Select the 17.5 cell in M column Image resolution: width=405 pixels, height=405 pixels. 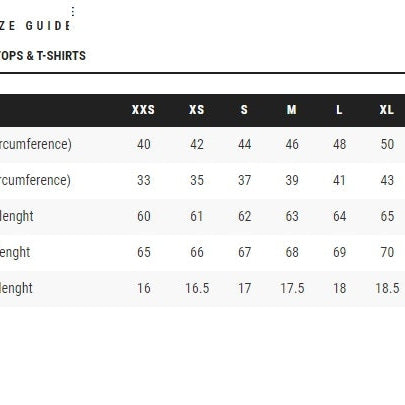(292, 288)
